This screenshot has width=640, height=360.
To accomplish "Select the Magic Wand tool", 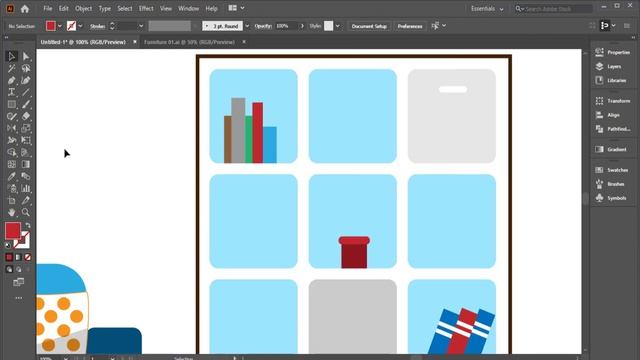I will [x=11, y=69].
